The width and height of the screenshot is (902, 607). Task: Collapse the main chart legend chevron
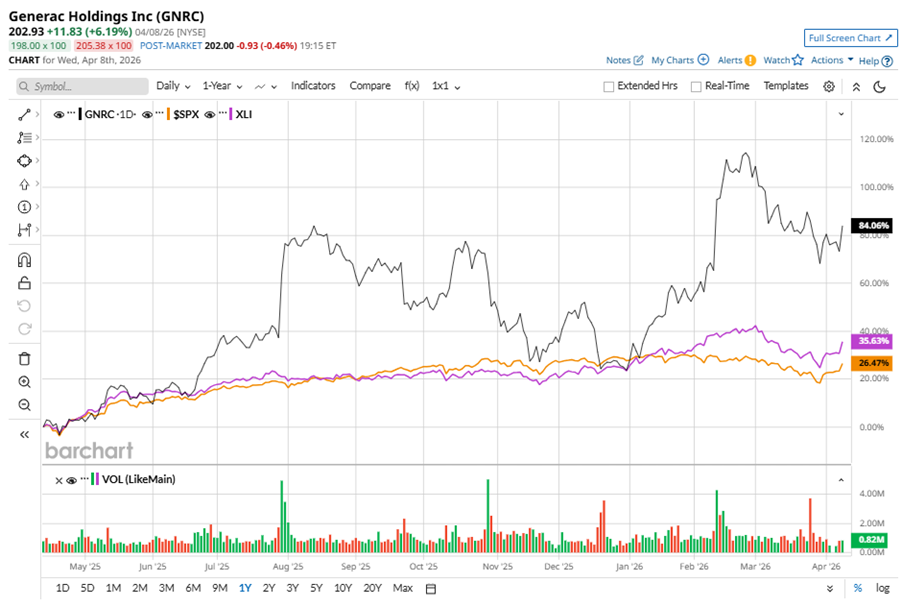841,114
